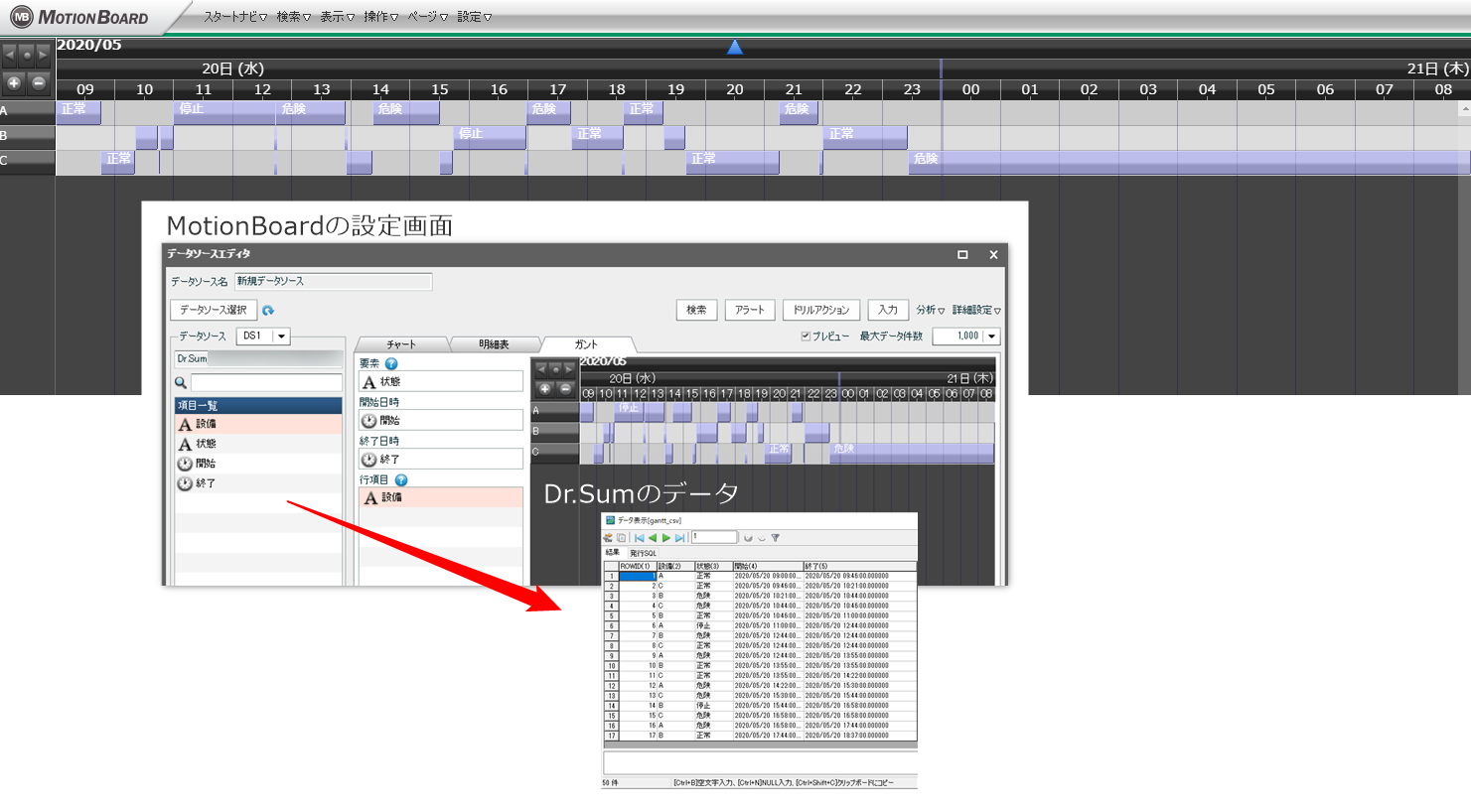This screenshot has height=812, width=1471.
Task: Close the データソースエディタ dialog
Action: tap(993, 255)
